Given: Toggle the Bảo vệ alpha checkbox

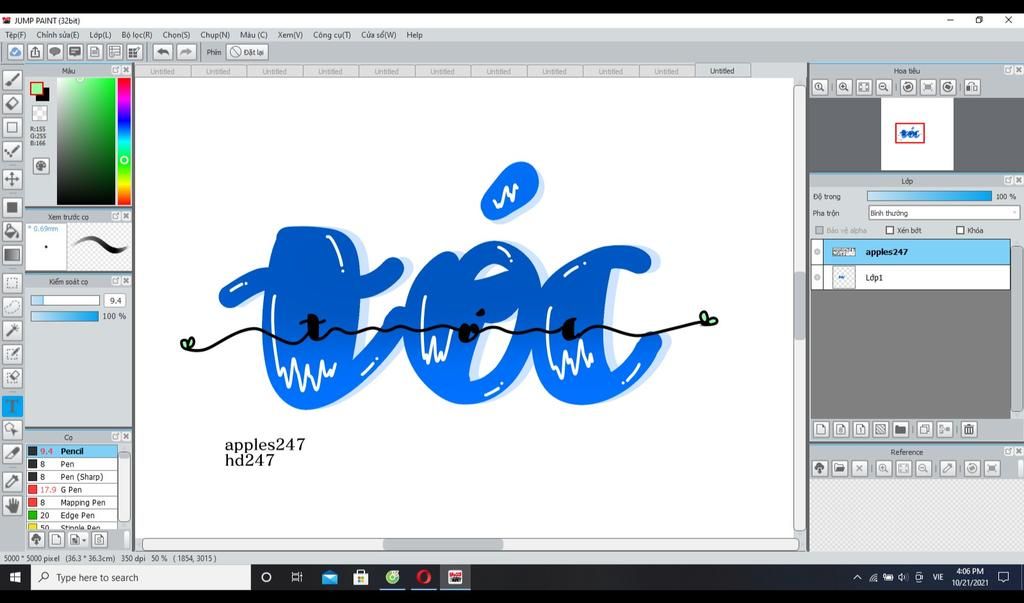Looking at the screenshot, I should tap(820, 230).
